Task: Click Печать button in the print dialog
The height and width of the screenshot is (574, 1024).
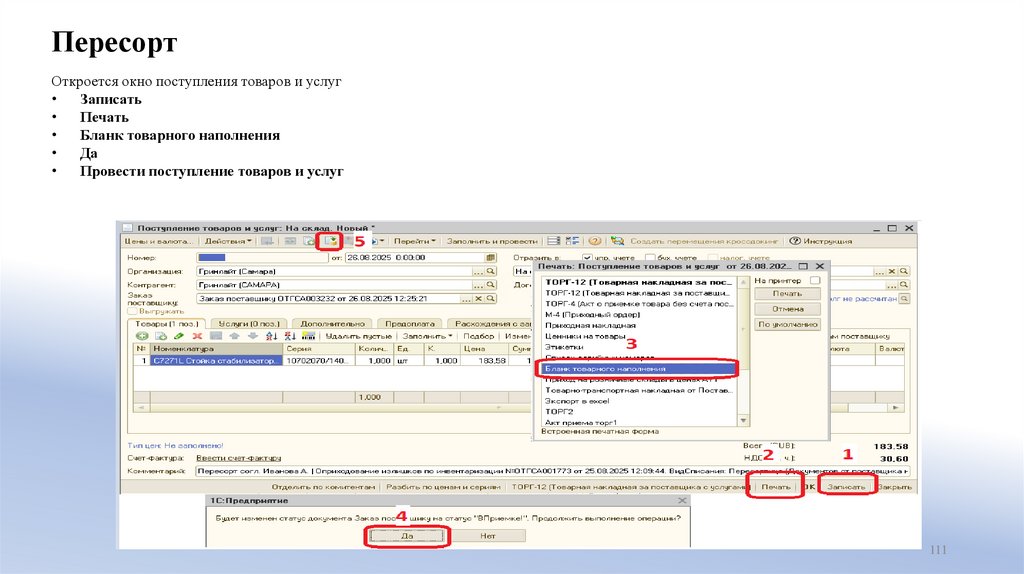Action: (787, 294)
